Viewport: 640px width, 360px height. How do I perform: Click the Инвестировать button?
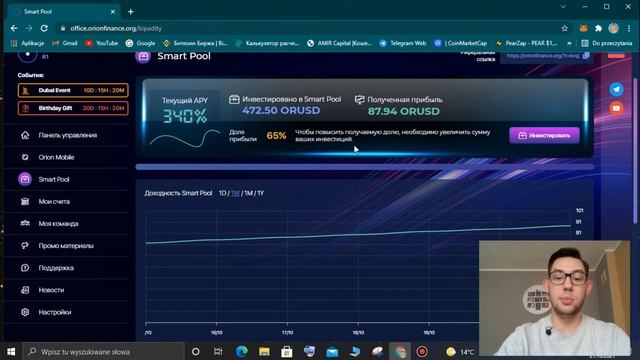tap(544, 135)
